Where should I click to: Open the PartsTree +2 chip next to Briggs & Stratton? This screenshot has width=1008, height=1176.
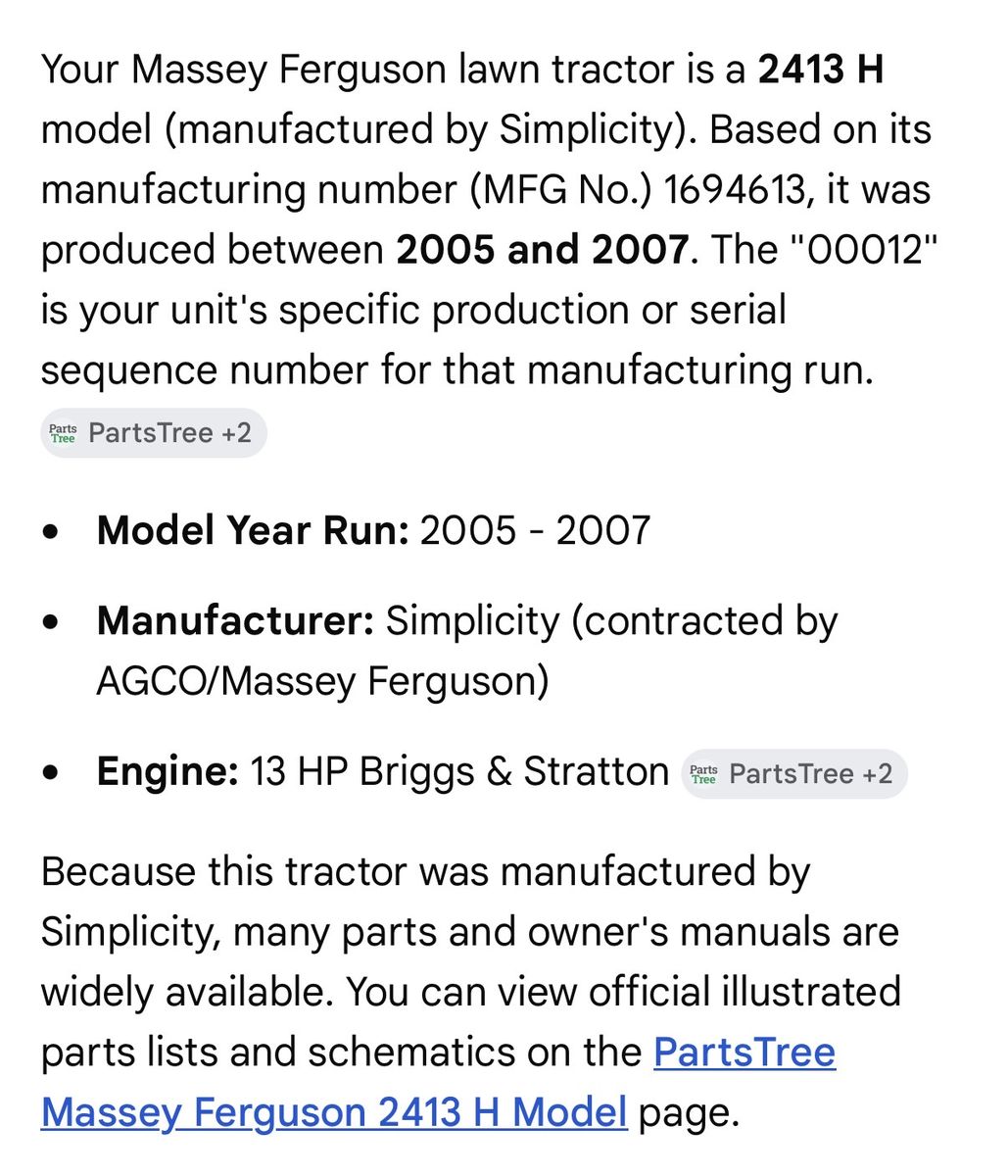(x=794, y=774)
